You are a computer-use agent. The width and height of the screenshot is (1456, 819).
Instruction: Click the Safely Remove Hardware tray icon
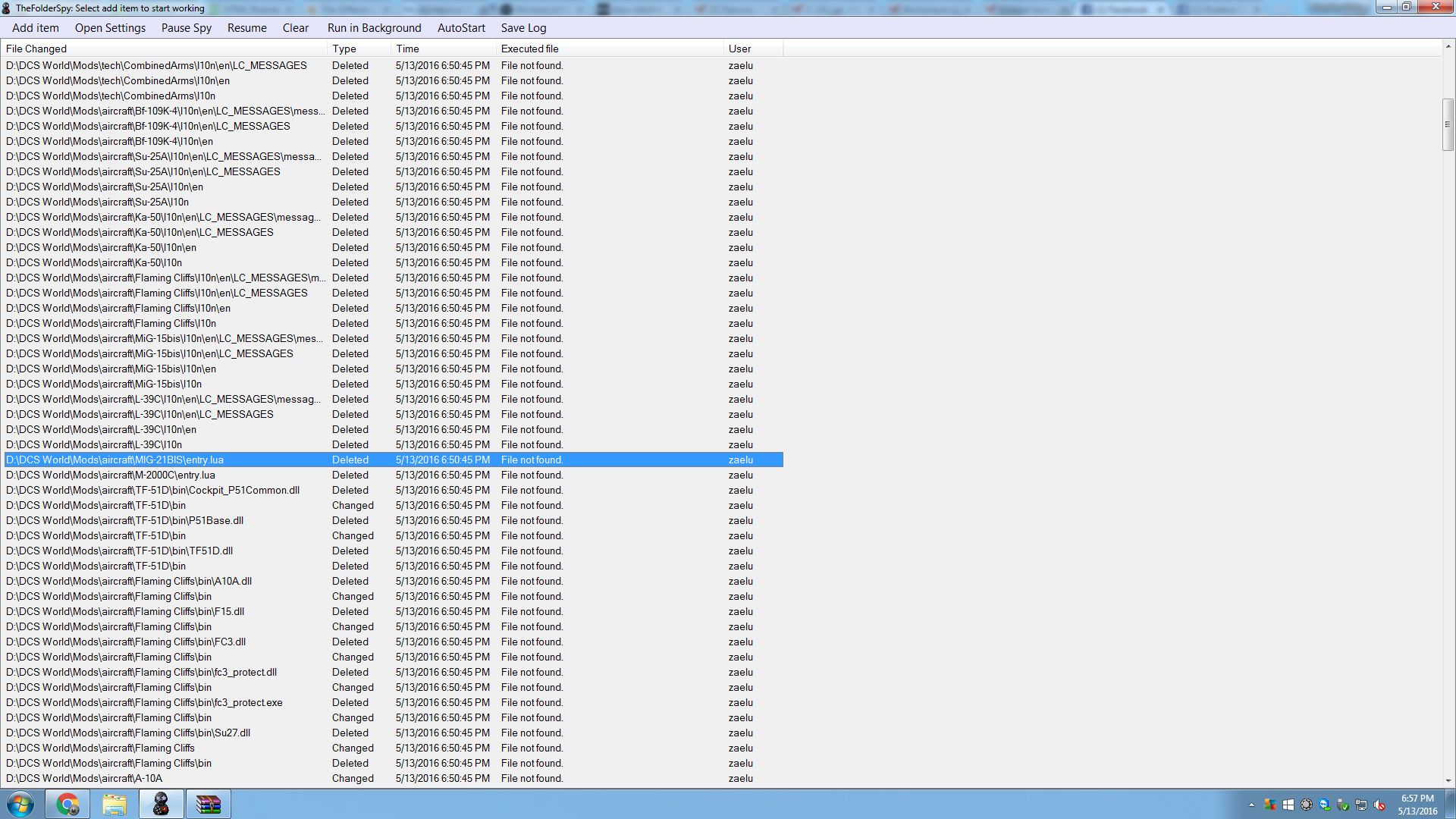1343,805
